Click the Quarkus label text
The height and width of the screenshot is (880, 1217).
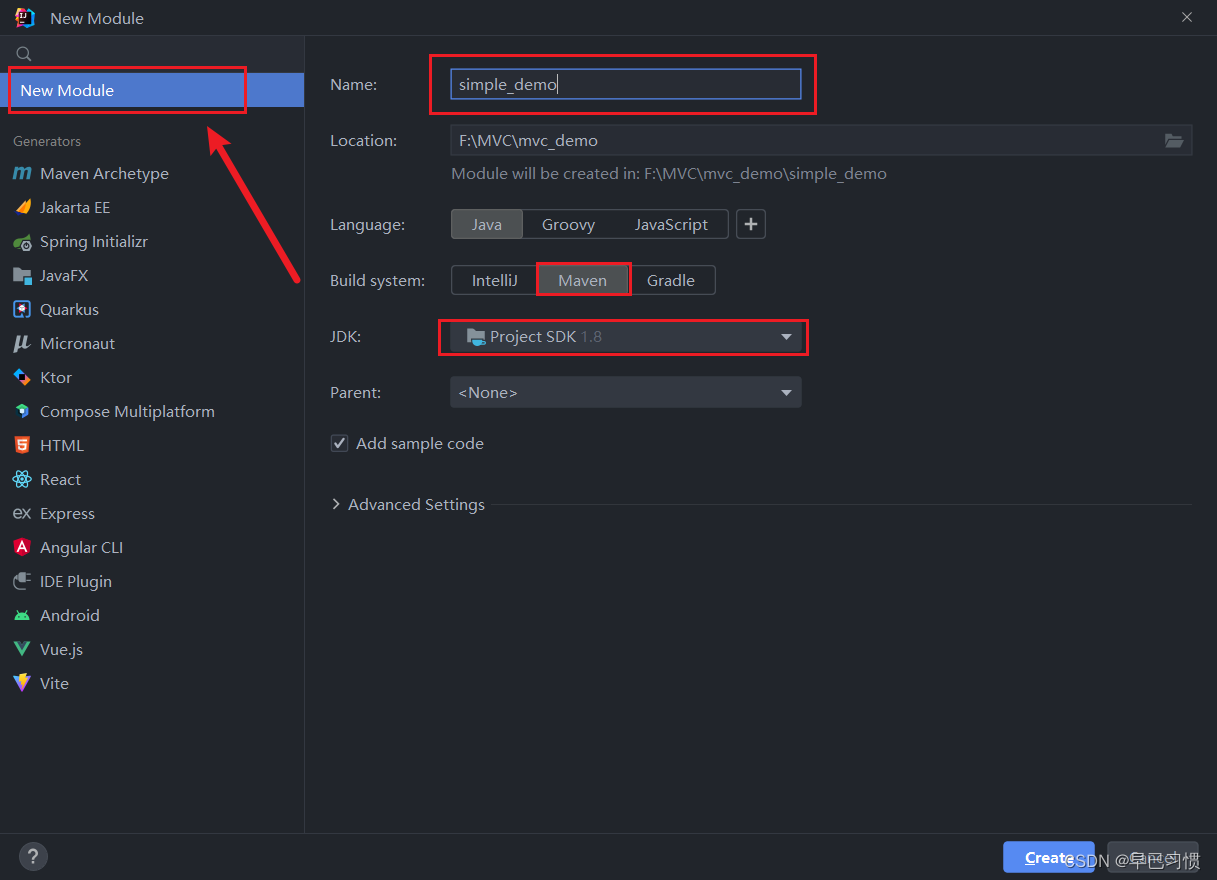[x=69, y=309]
